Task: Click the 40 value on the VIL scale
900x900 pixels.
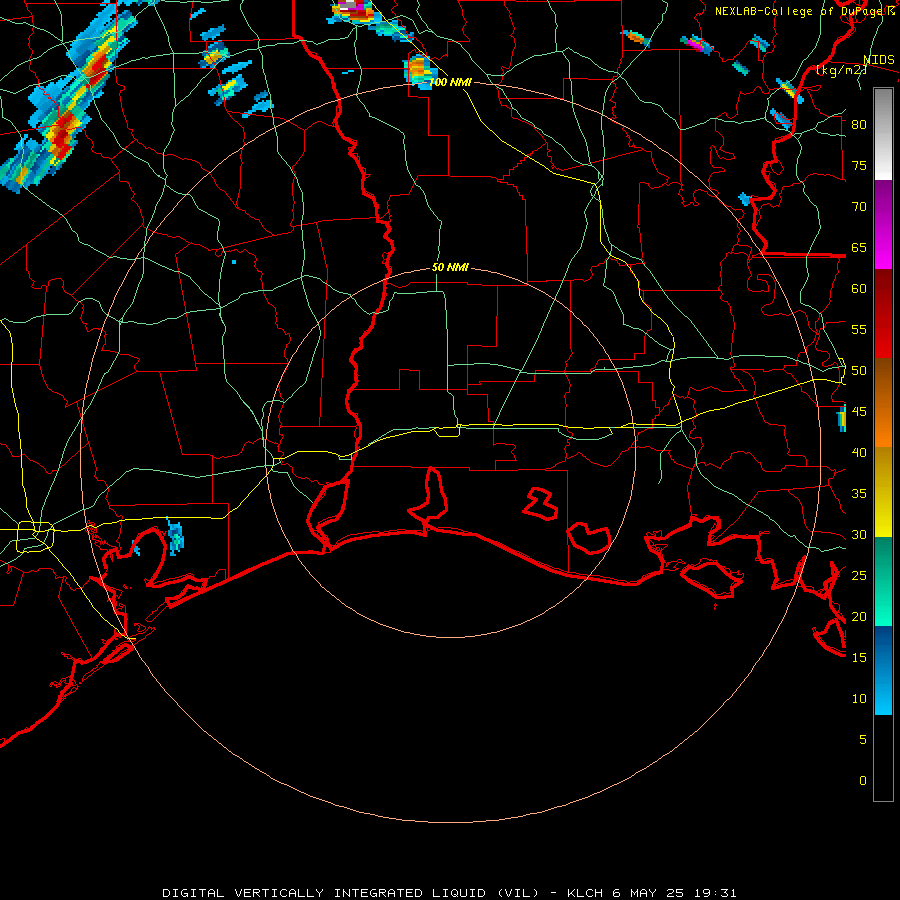Action: click(859, 453)
